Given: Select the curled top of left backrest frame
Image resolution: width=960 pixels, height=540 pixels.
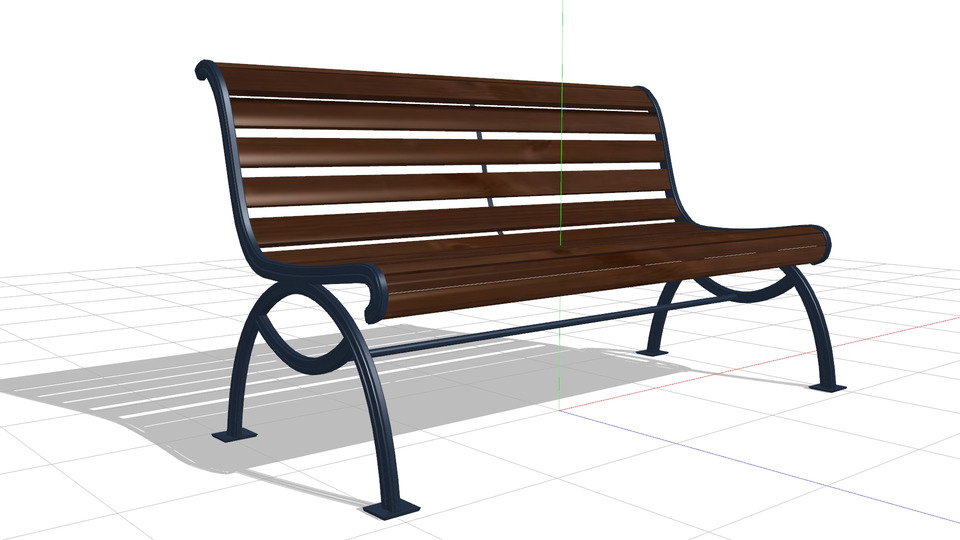Looking at the screenshot, I should point(204,71).
